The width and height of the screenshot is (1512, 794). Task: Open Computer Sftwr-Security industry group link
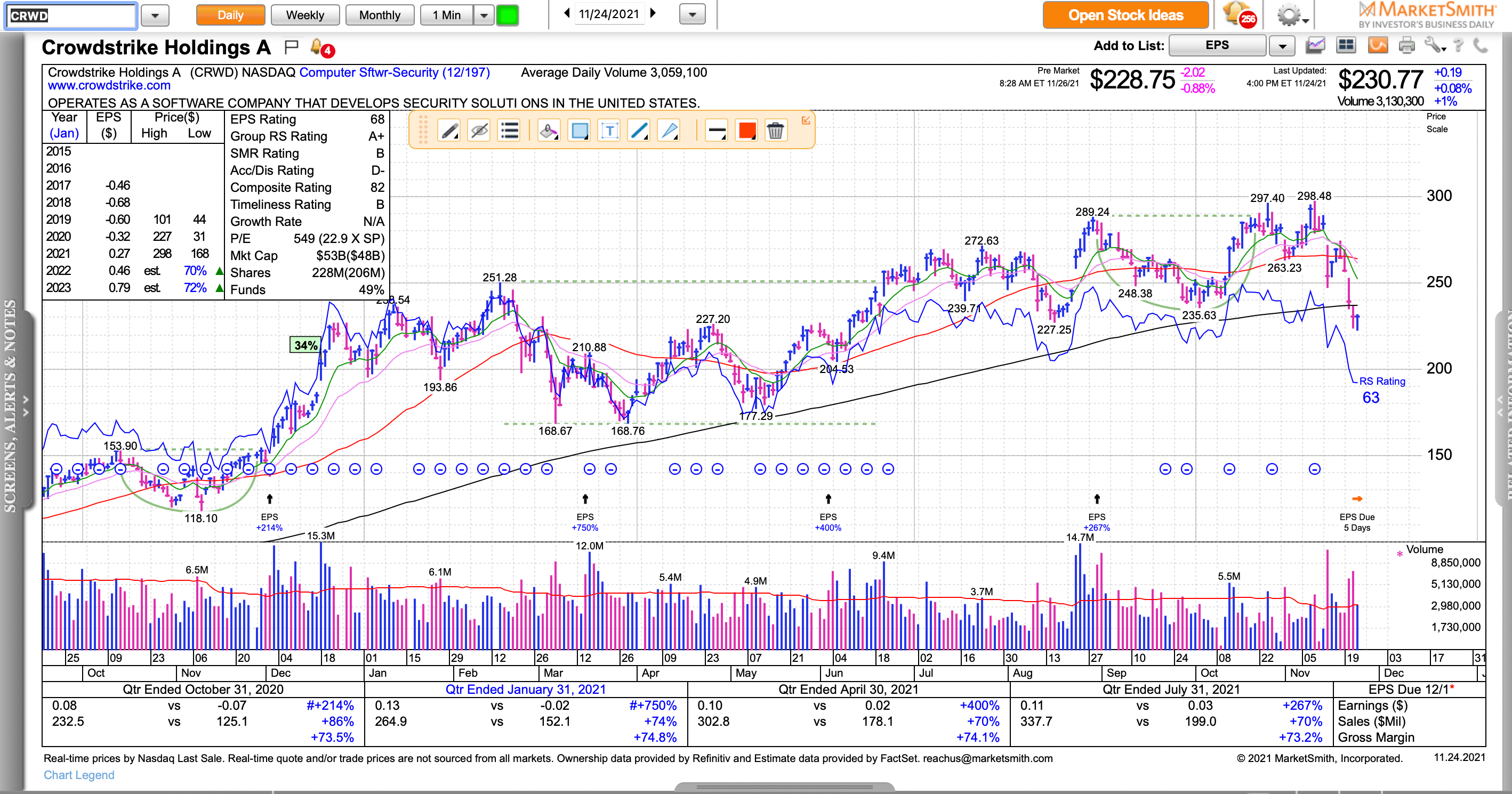[x=395, y=72]
